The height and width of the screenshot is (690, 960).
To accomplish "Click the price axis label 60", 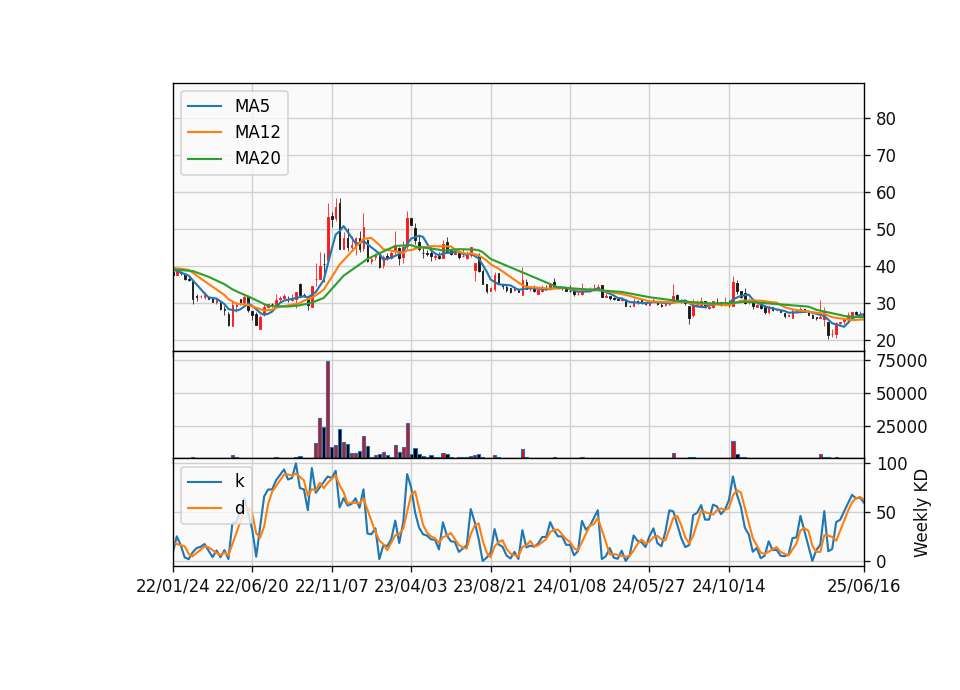I will pos(886,193).
